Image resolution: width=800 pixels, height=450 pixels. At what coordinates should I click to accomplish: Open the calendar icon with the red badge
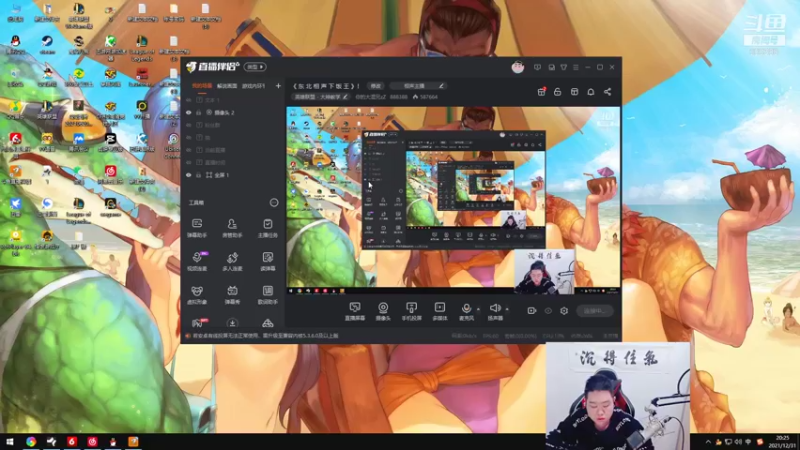click(541, 92)
